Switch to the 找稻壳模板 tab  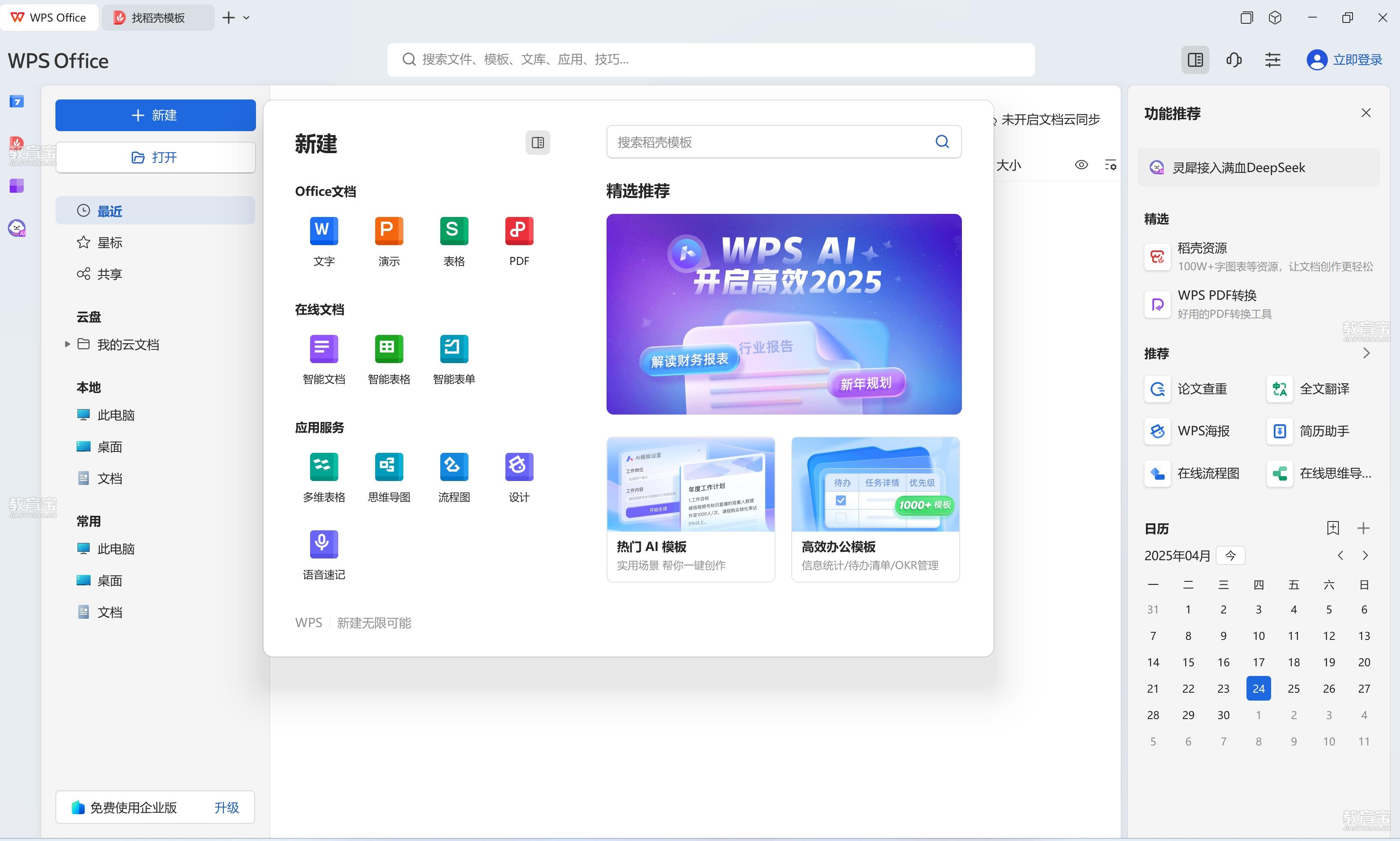pyautogui.click(x=158, y=18)
